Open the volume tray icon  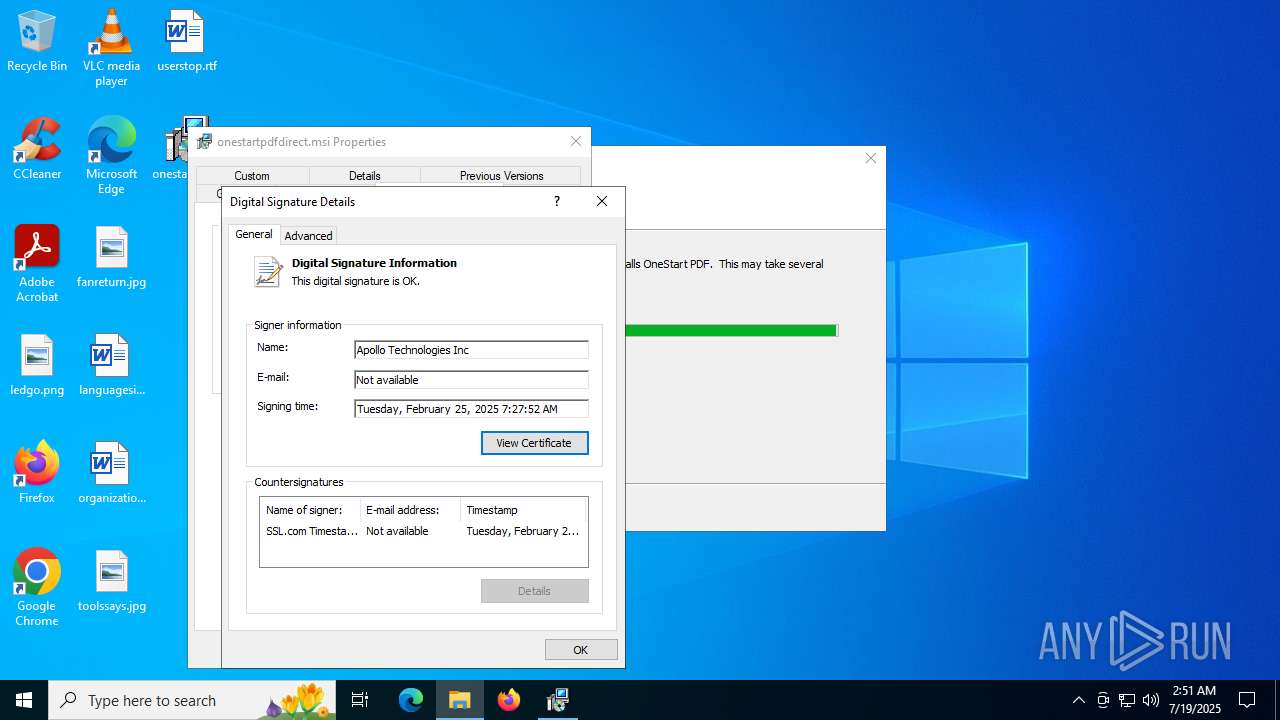(x=1151, y=700)
